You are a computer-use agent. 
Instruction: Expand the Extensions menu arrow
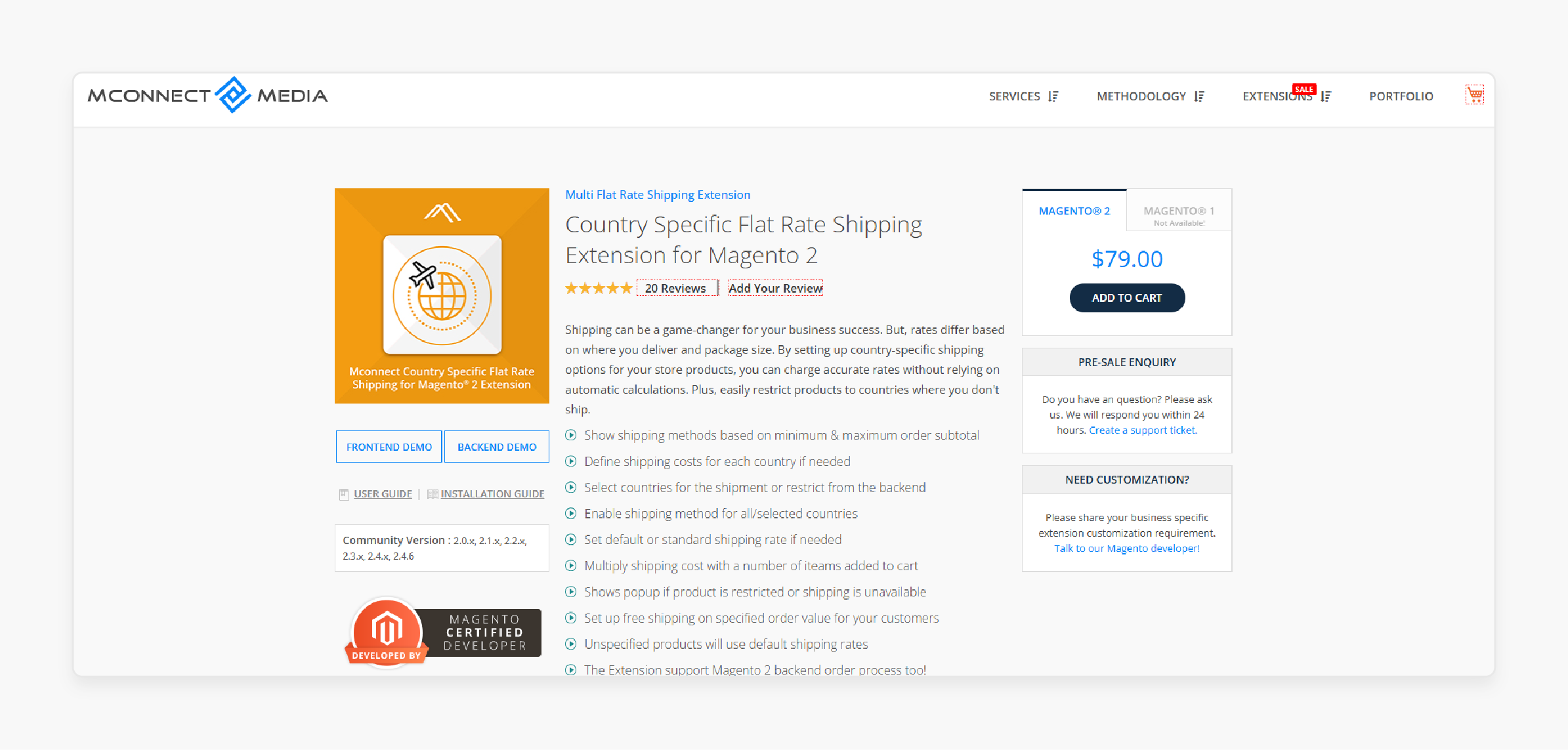(x=1326, y=96)
